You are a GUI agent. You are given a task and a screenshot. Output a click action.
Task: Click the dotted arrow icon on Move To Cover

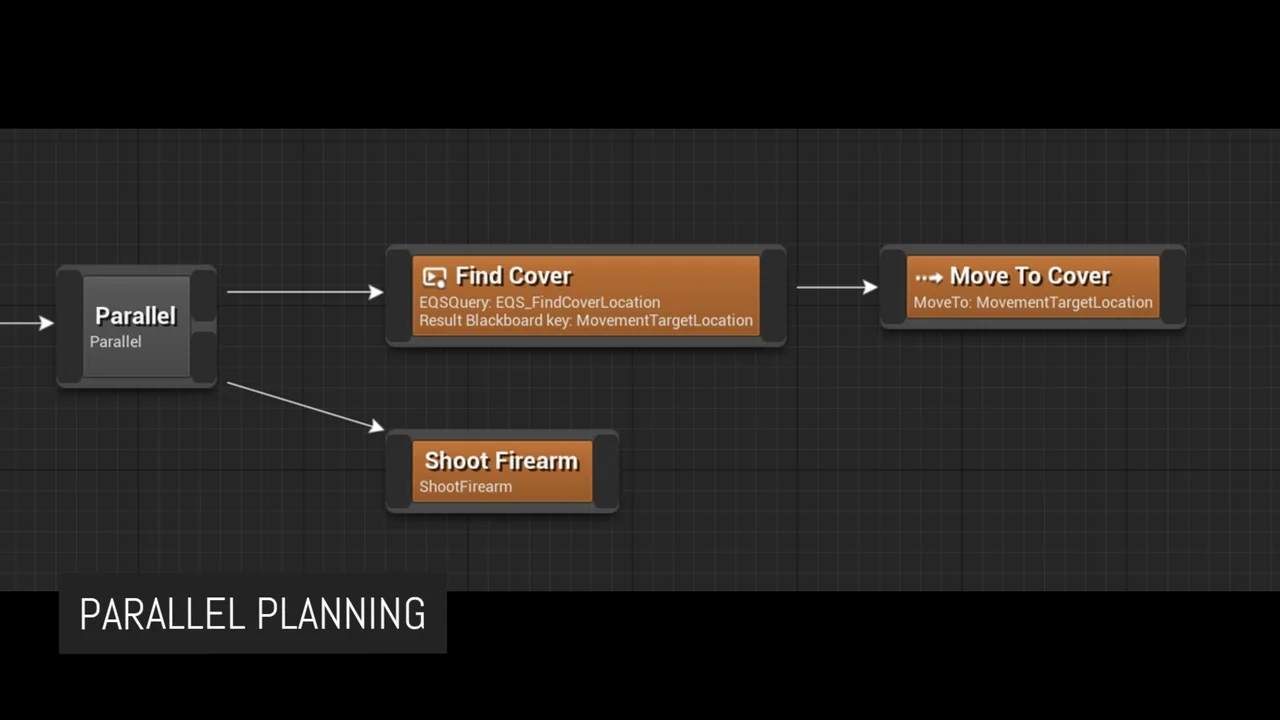point(929,277)
